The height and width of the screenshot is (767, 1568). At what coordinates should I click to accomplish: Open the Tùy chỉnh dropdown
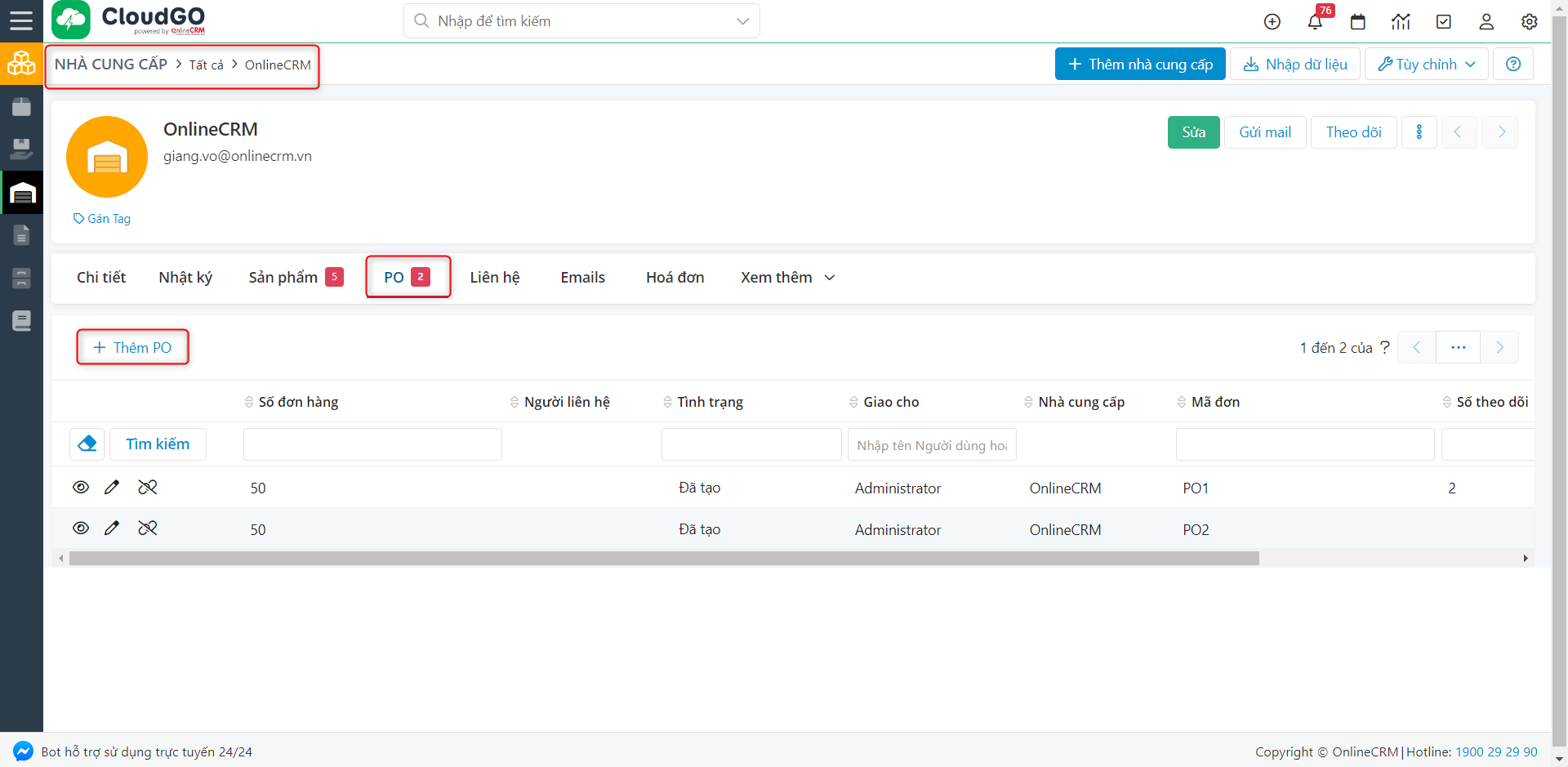[x=1426, y=65]
